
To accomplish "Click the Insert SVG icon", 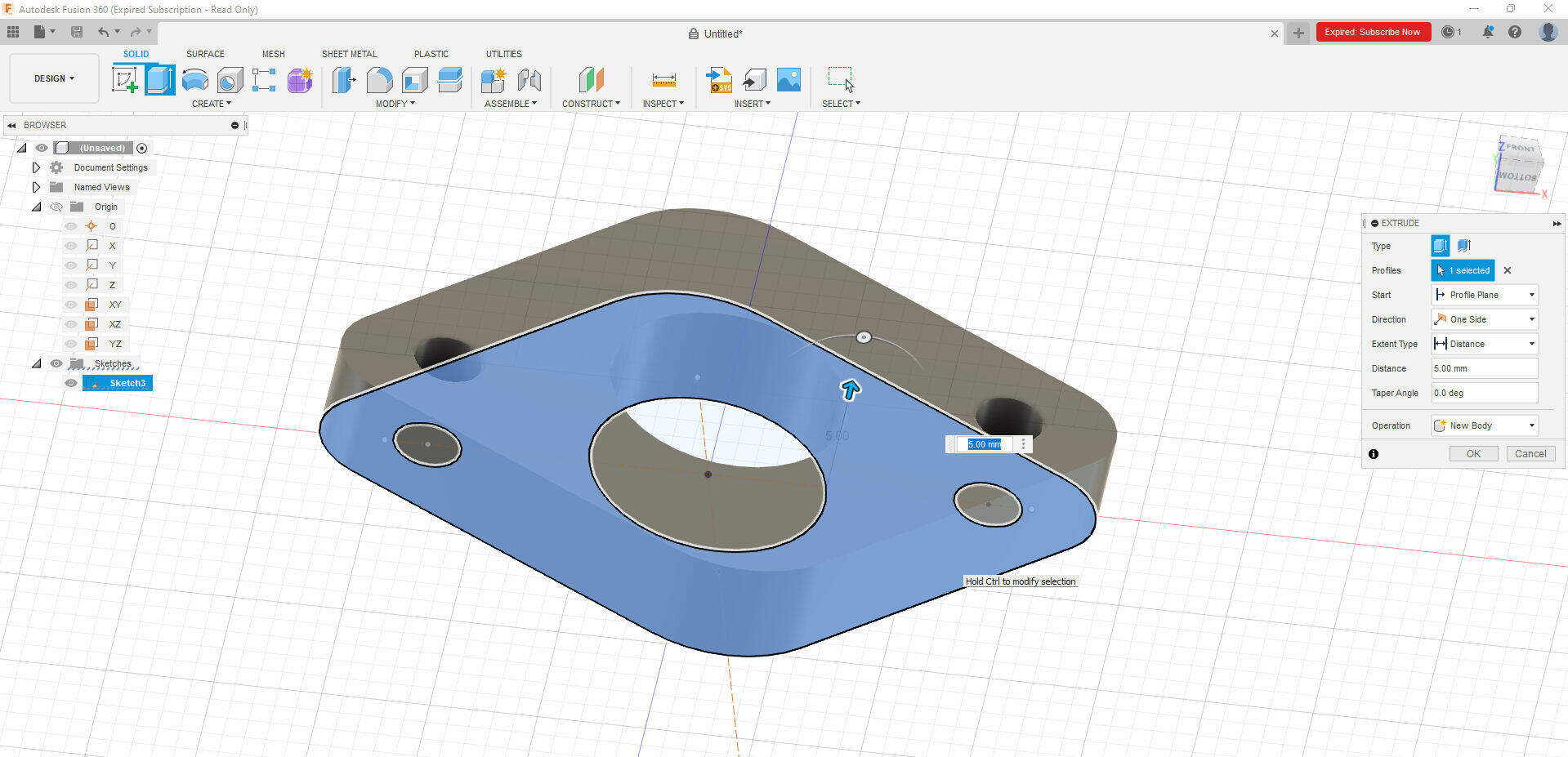I will [719, 80].
